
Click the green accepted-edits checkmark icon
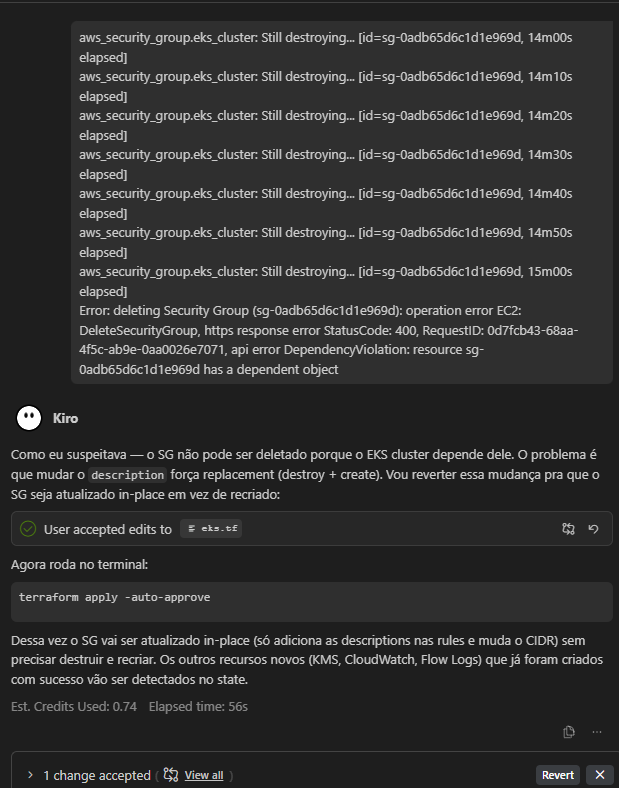pyautogui.click(x=28, y=528)
